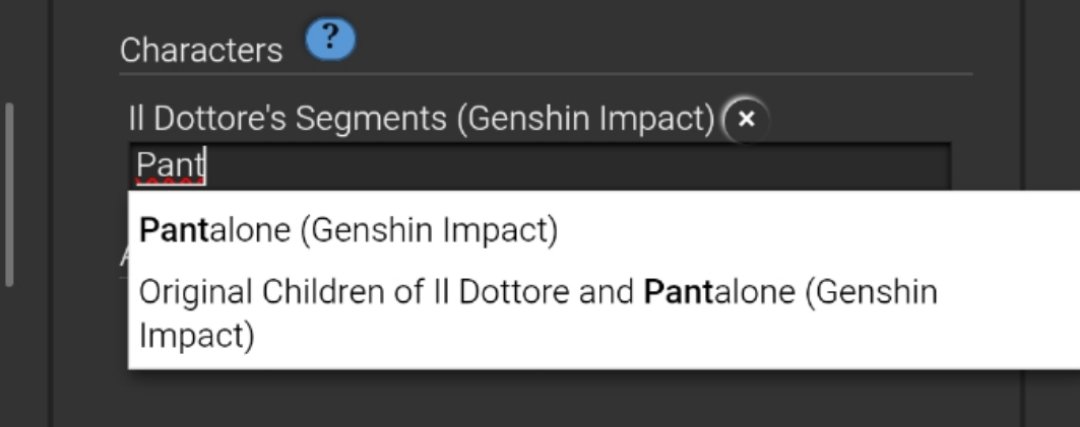
Task: Click the Characters field label
Action: click(201, 50)
